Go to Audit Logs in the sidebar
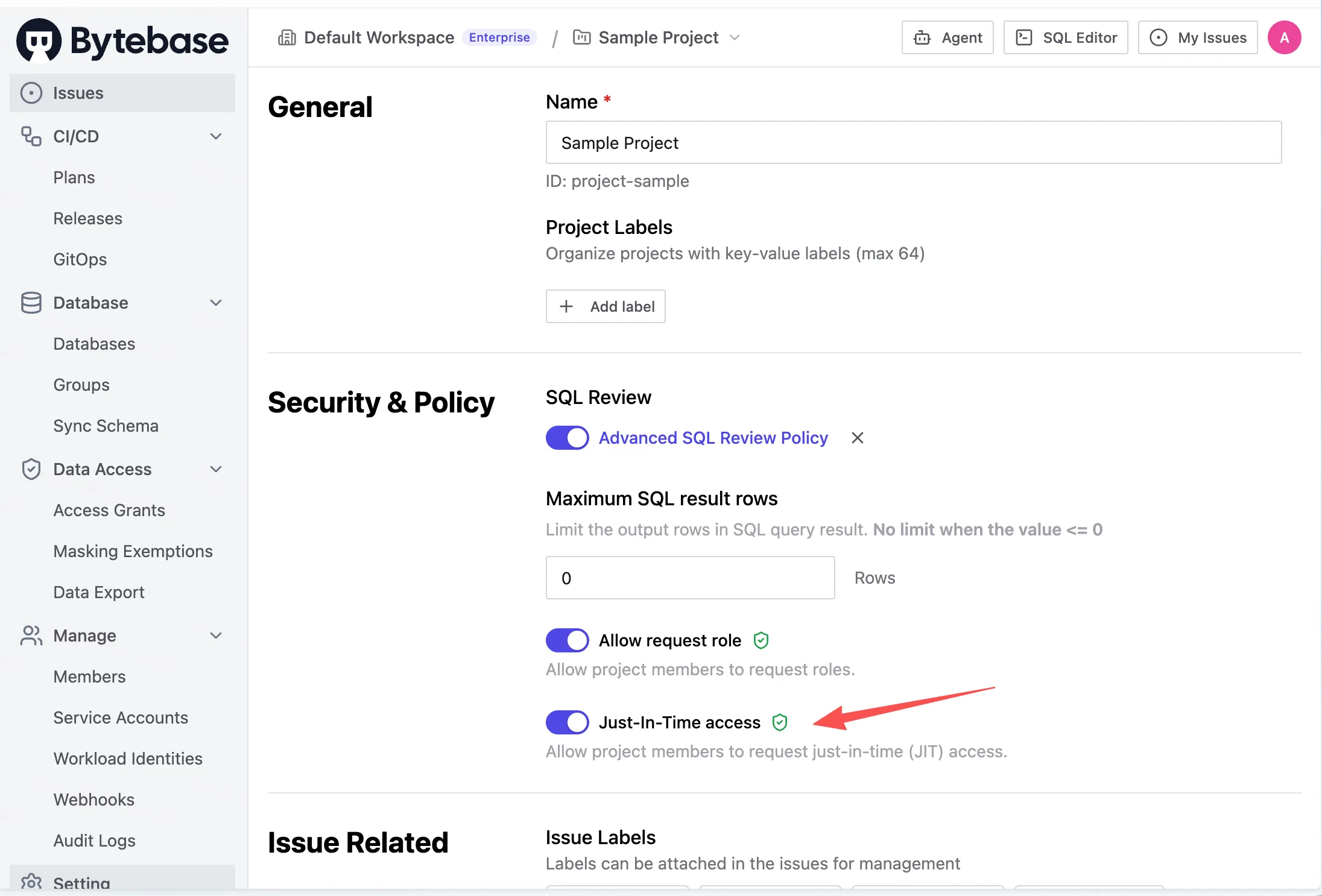 tap(94, 841)
